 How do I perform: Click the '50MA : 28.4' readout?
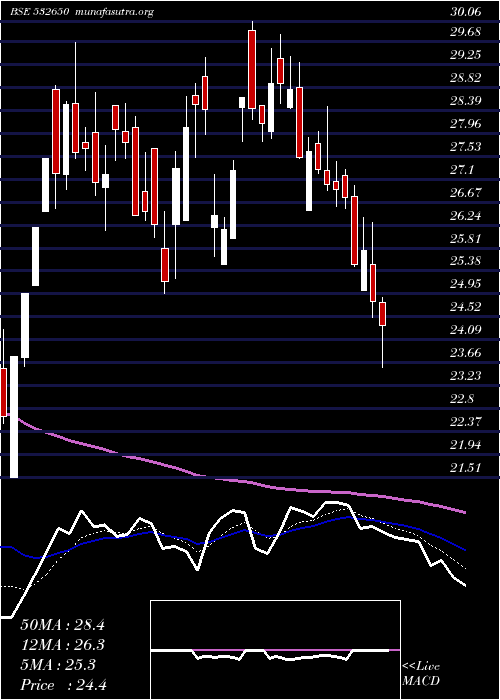[x=62, y=625]
